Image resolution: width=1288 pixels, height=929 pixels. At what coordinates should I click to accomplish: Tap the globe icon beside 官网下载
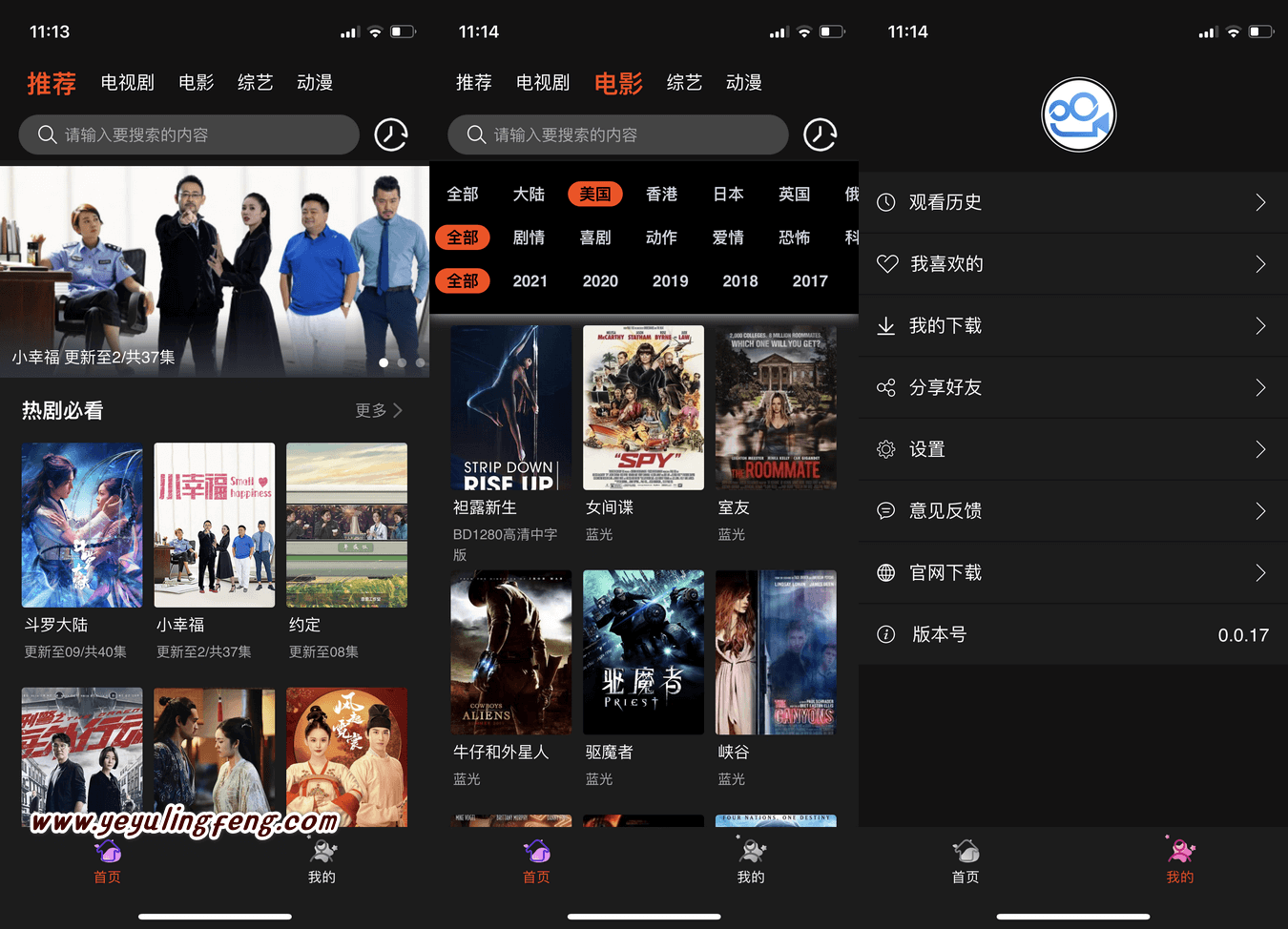point(886,572)
